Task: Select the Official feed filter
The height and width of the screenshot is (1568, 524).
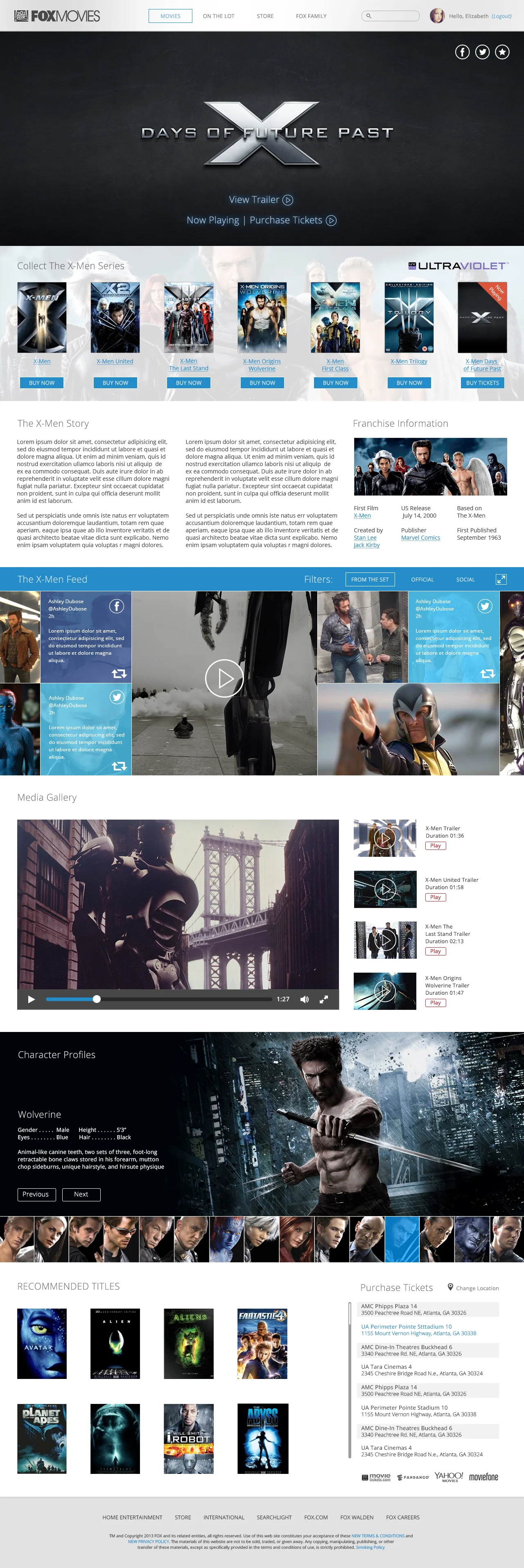Action: [422, 579]
